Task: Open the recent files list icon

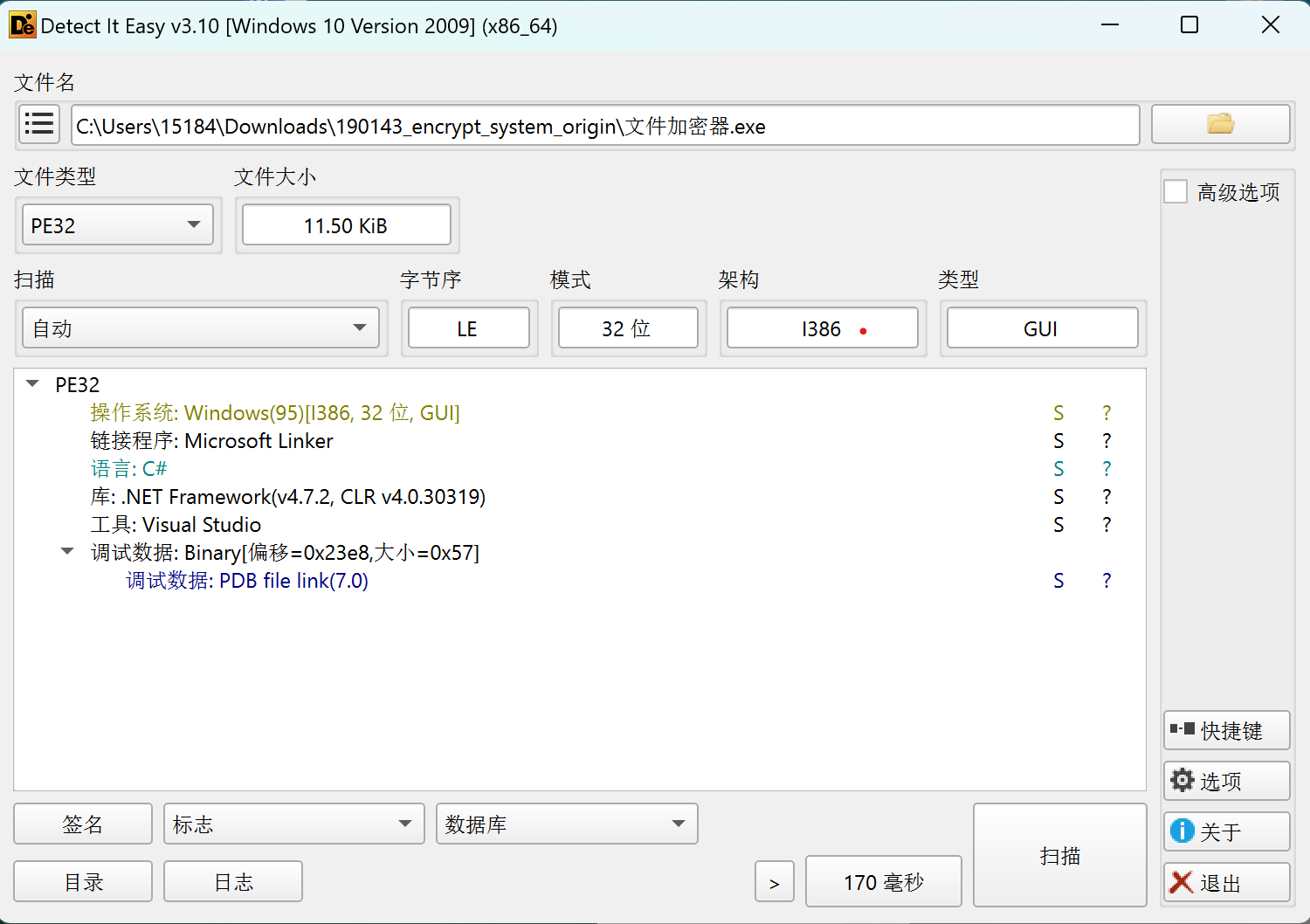Action: click(x=39, y=125)
